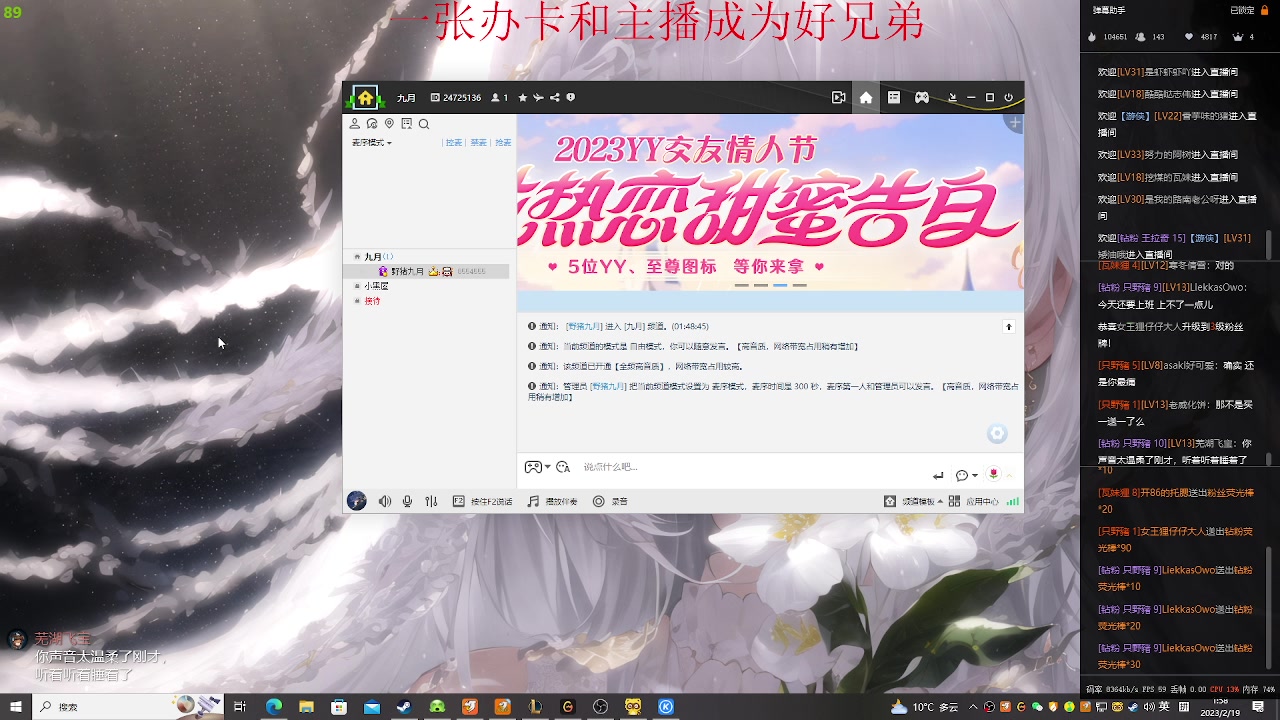Open the channel info grid tab
The image size is (1280, 720).
[x=893, y=97]
